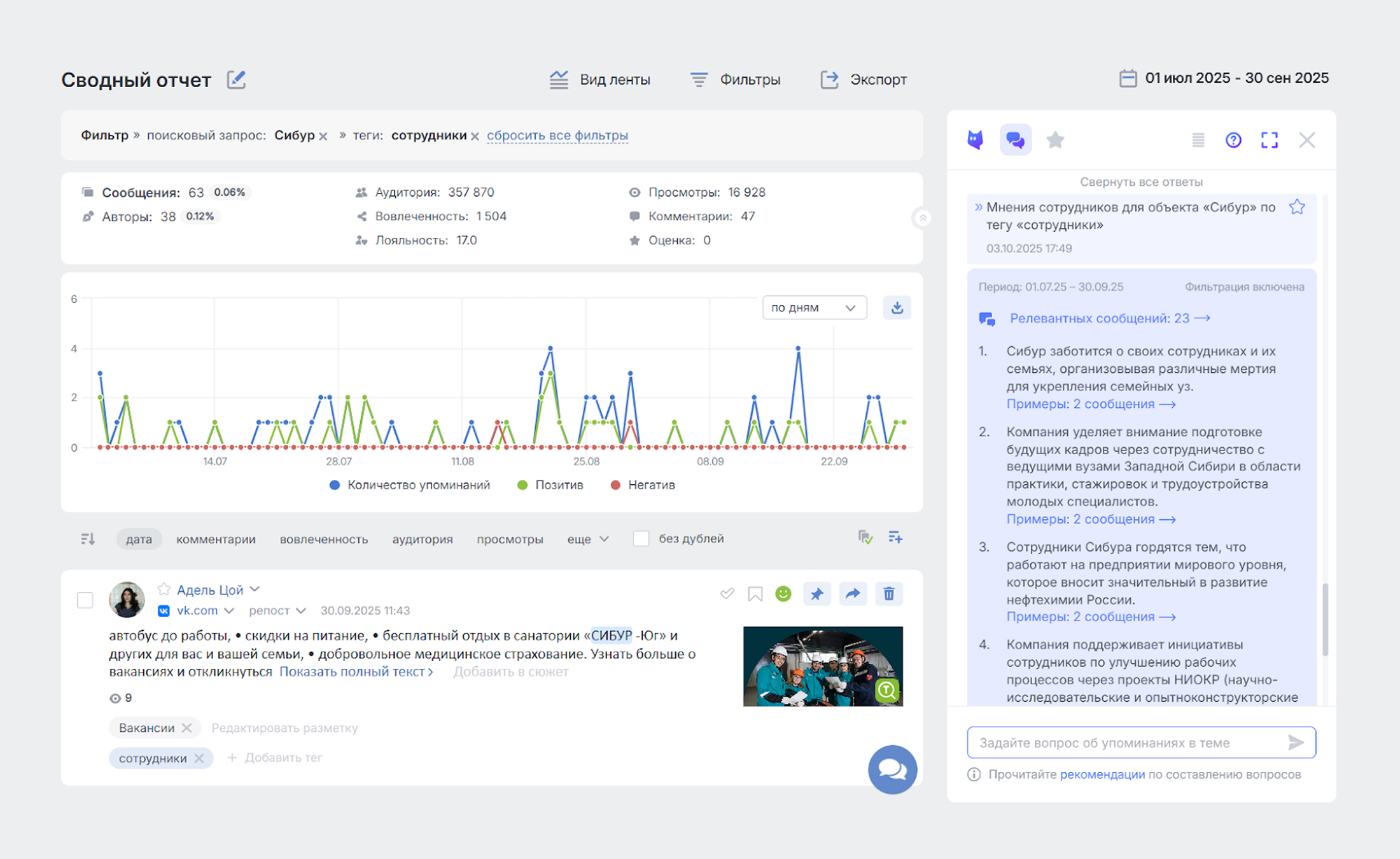Screen dimensions: 1400x859
Task: Expand assistant panel to fullscreen
Action: [x=1269, y=140]
